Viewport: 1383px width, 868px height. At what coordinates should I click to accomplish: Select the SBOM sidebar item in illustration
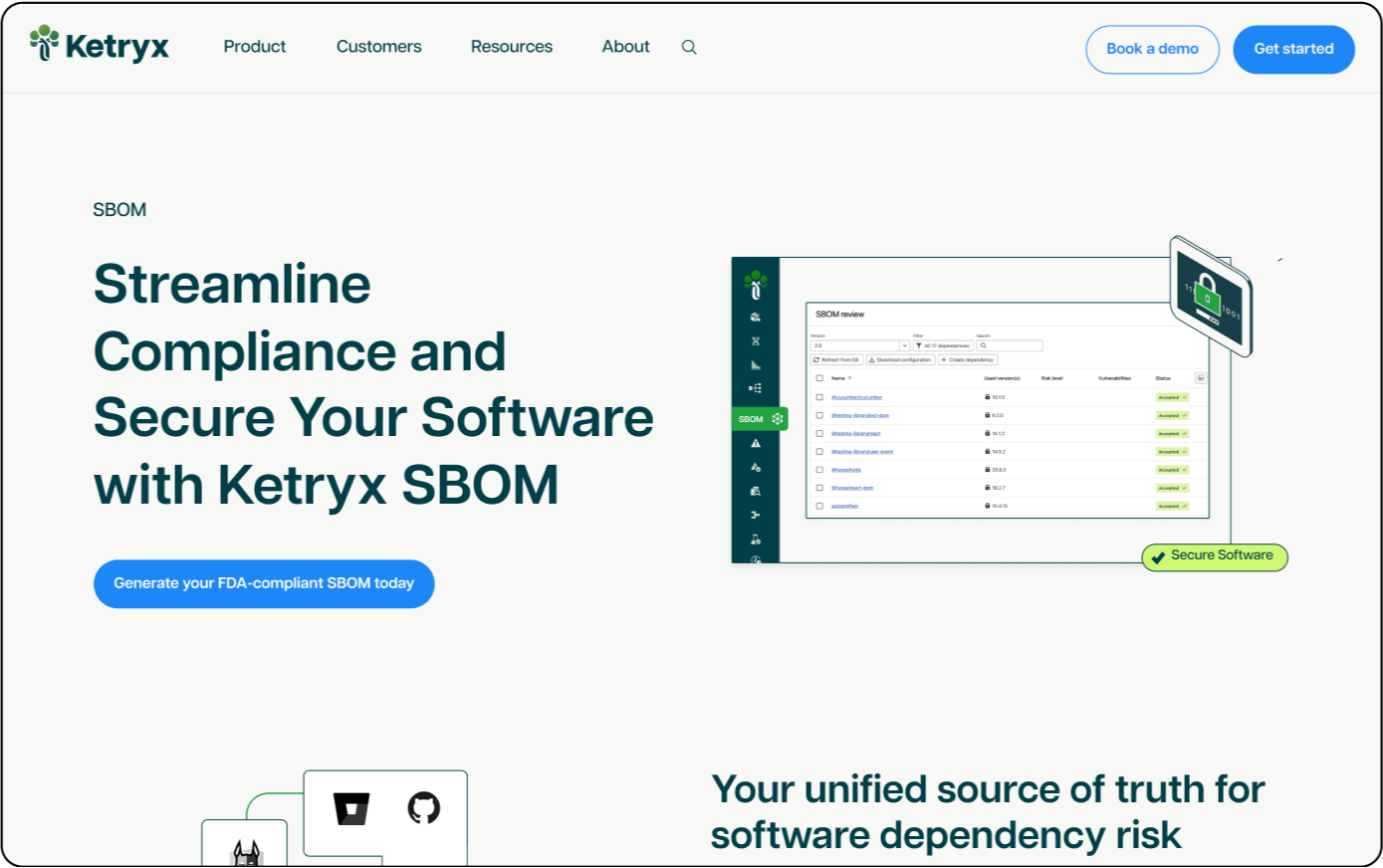(760, 419)
